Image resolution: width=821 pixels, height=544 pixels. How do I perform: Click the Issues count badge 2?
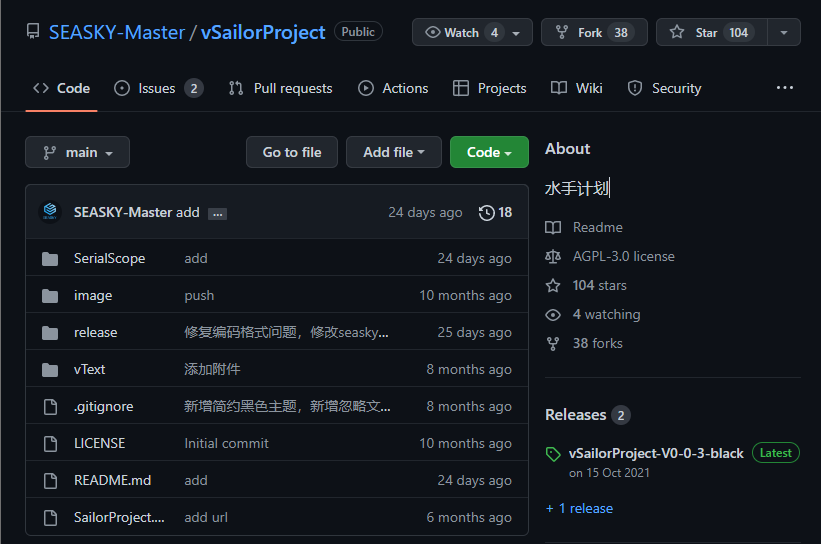194,88
